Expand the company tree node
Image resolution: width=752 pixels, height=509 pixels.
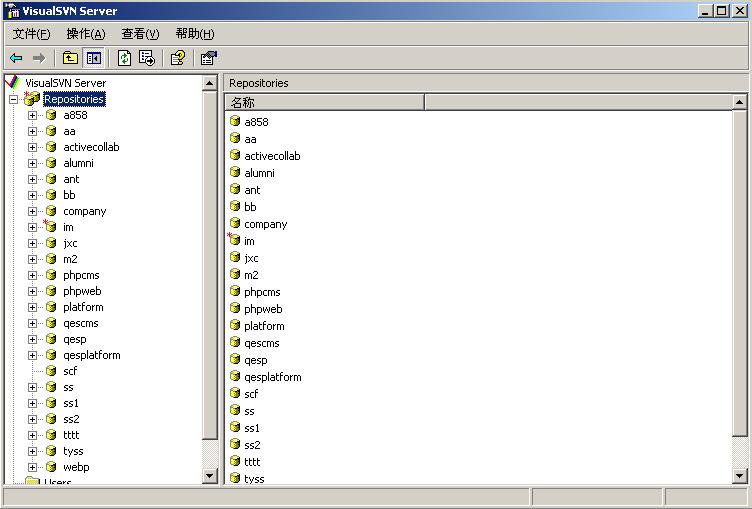(32, 211)
